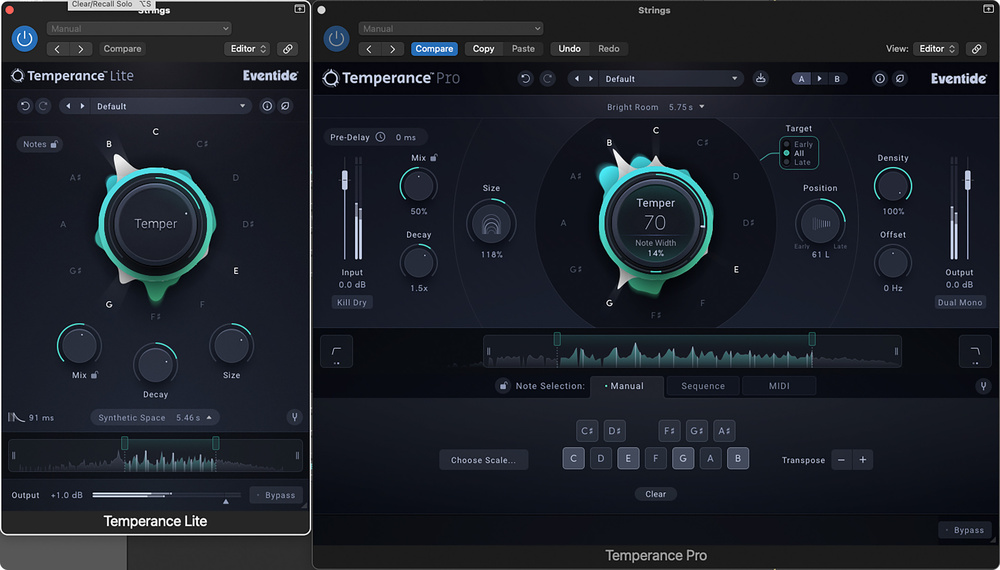Toggle the Temperance Pro plugin power button

click(336, 38)
